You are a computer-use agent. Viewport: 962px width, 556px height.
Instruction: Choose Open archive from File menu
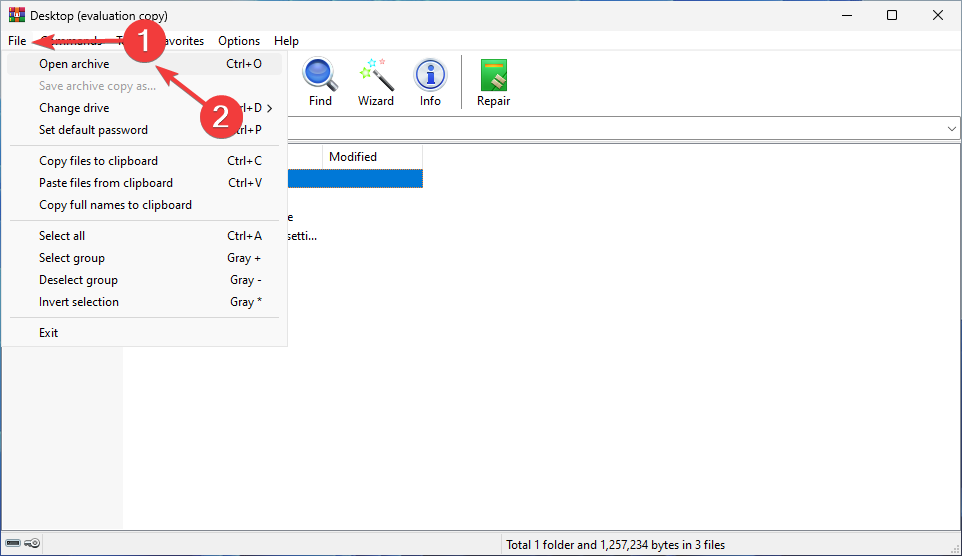click(144, 64)
